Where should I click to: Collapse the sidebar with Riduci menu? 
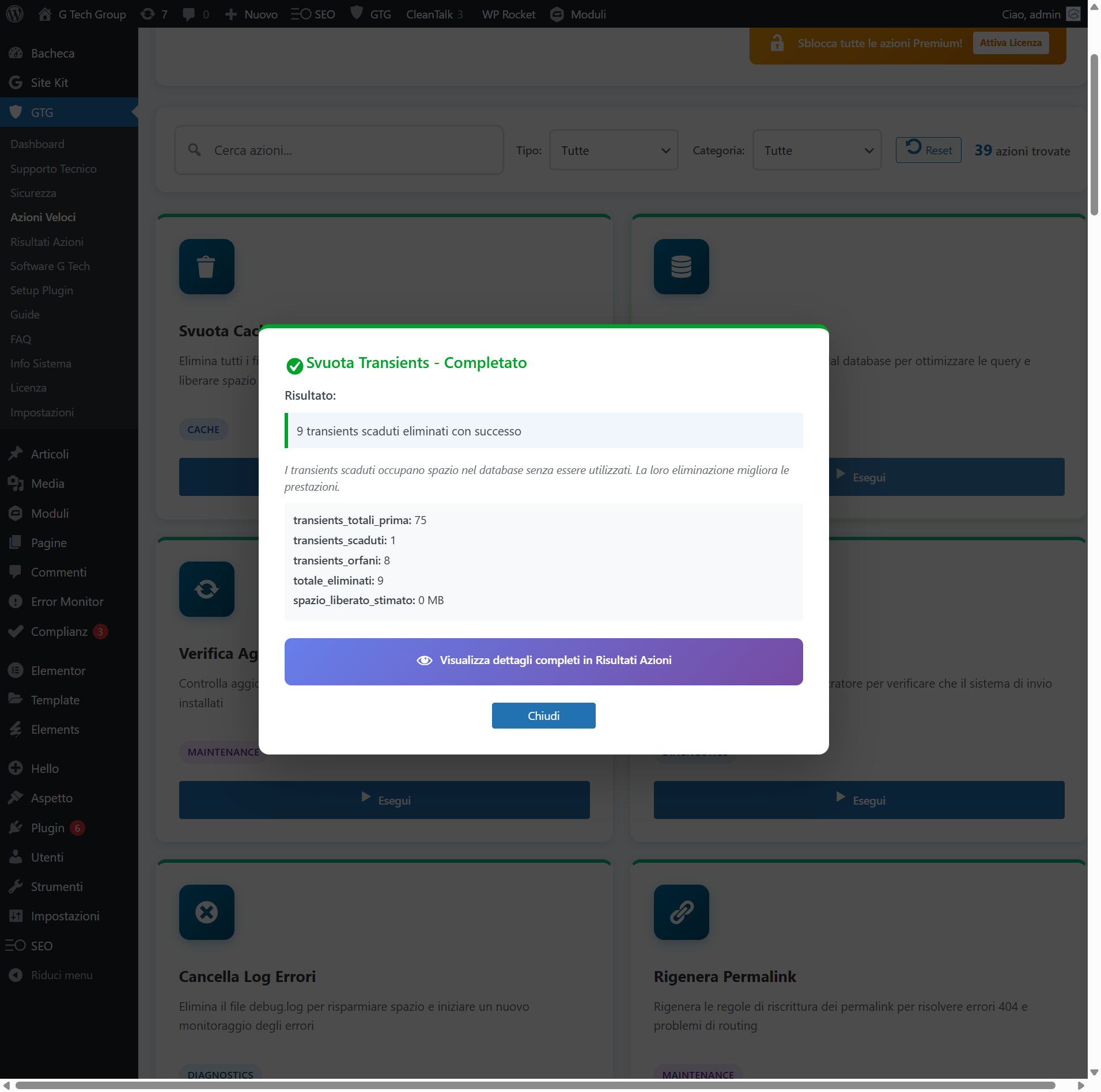point(61,975)
